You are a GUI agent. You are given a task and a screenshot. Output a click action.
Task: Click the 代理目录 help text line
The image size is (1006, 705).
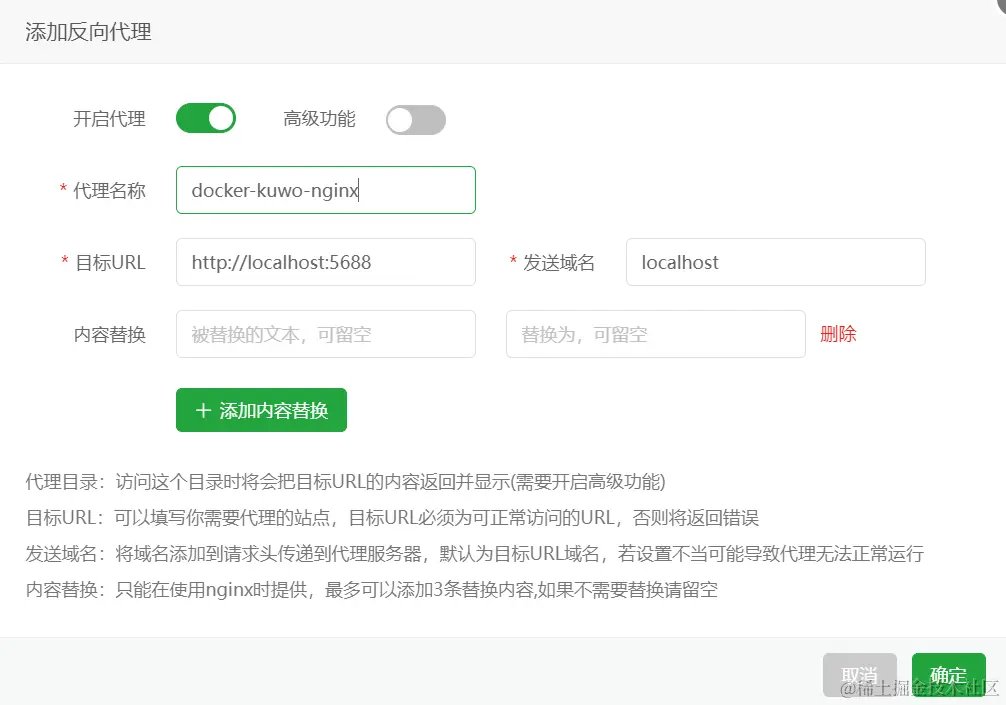(x=345, y=482)
